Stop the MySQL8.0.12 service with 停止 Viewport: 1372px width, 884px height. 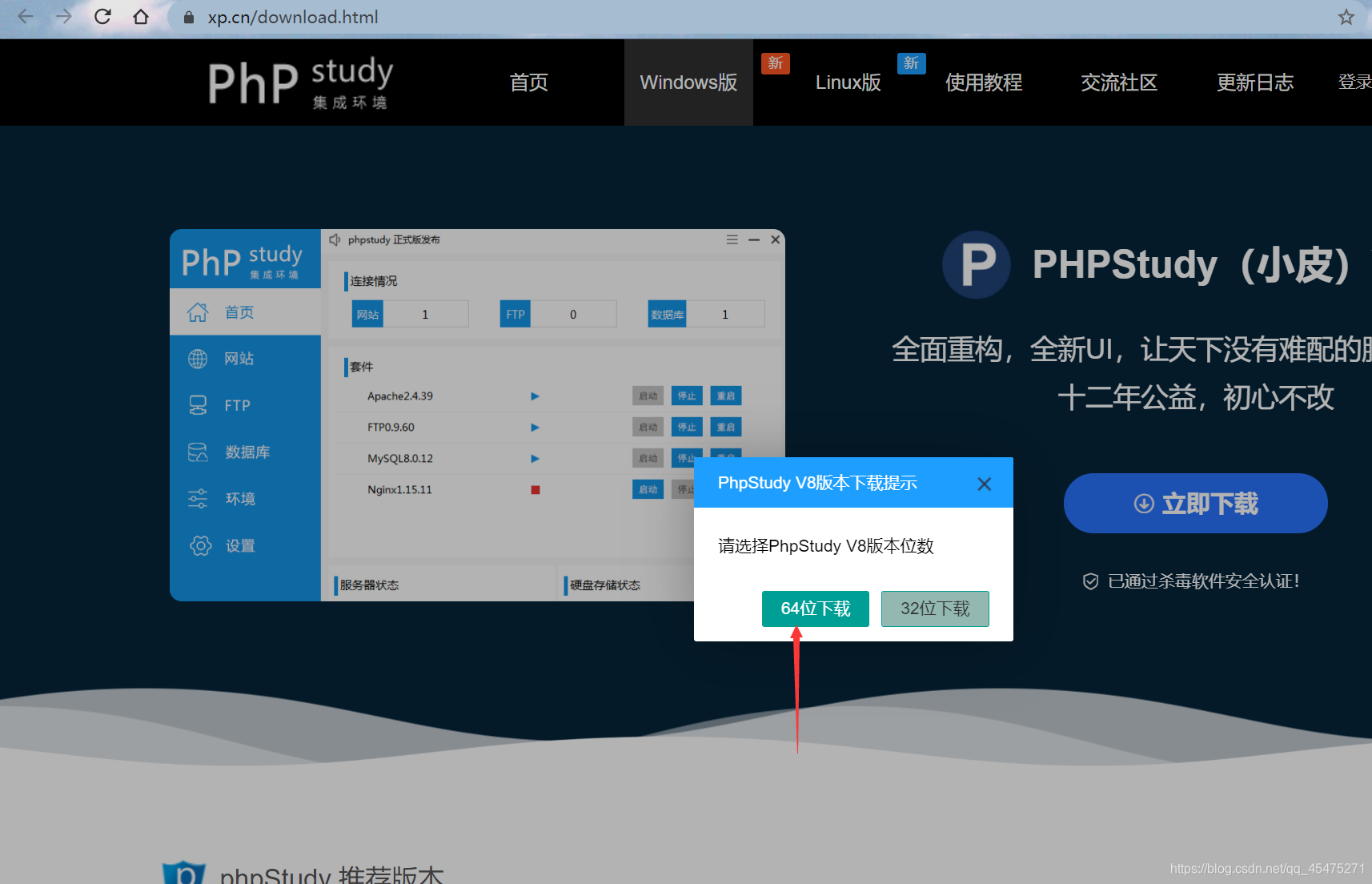[x=687, y=458]
